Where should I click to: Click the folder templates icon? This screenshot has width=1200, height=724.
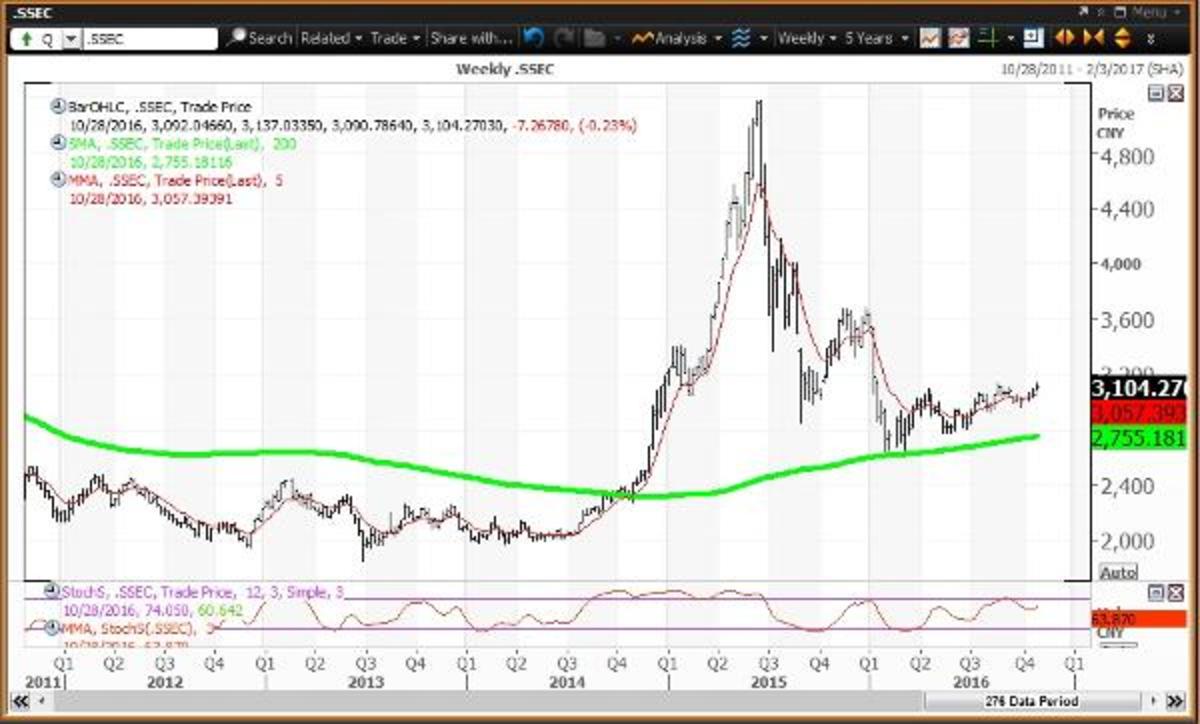click(595, 38)
